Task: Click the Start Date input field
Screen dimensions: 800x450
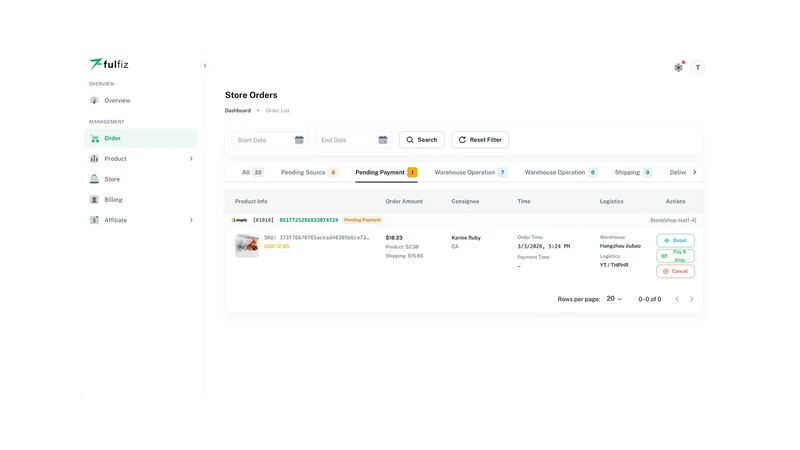Action: 270,140
